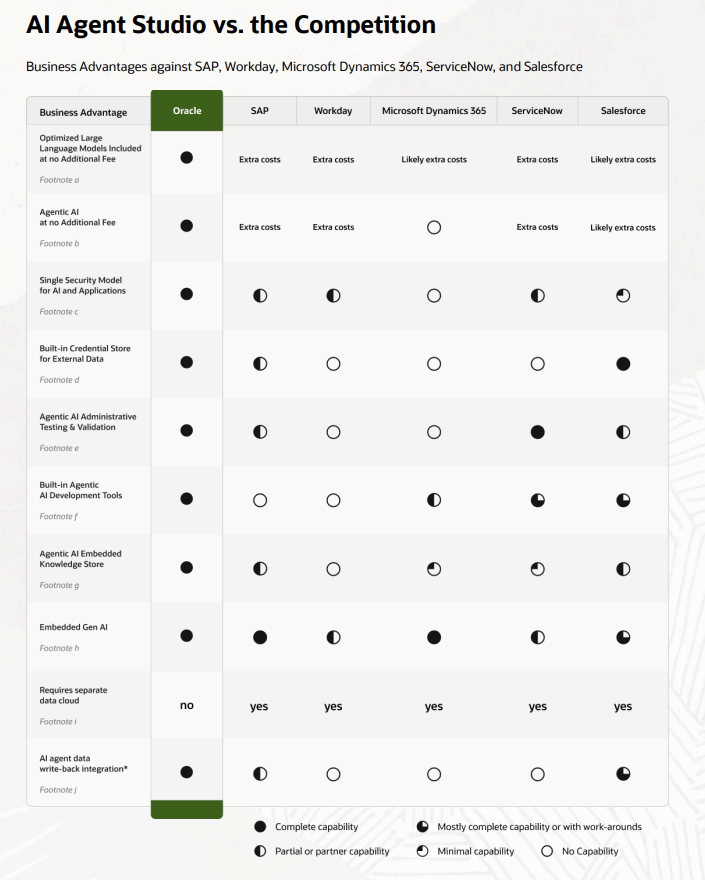Select the Salesforce column header
Image resolution: width=705 pixels, height=880 pixels.
tap(623, 111)
